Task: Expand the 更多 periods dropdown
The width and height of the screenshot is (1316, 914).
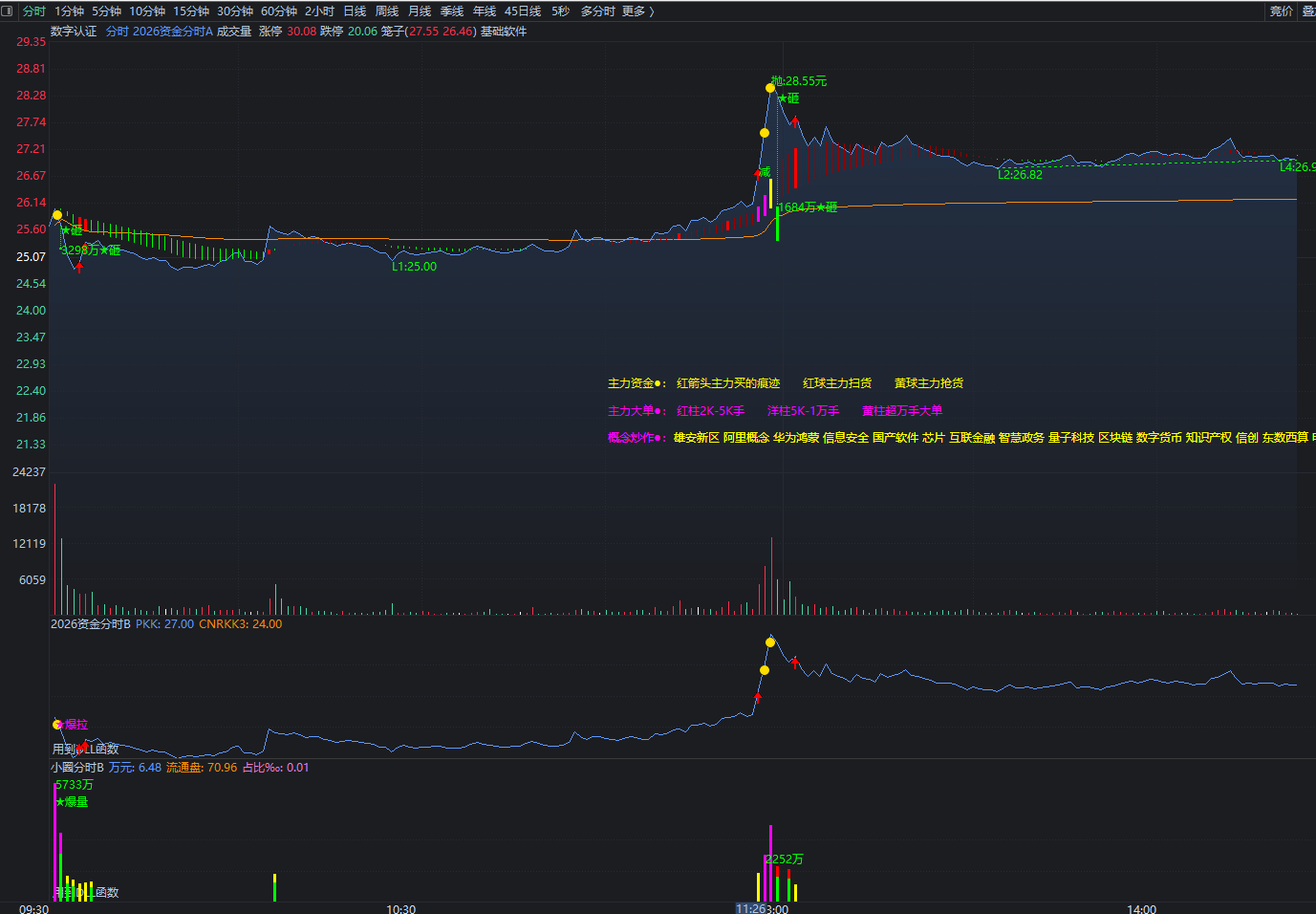Action: pos(637,11)
